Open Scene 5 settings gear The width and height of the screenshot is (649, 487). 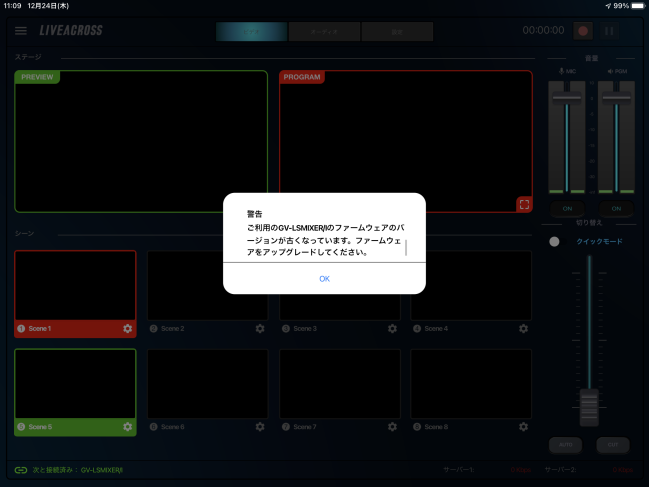pos(127,426)
